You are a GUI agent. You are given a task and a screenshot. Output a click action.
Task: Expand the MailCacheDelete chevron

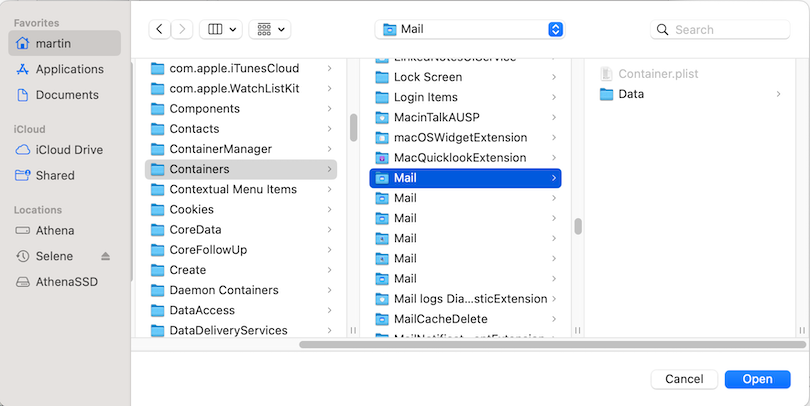[554, 319]
